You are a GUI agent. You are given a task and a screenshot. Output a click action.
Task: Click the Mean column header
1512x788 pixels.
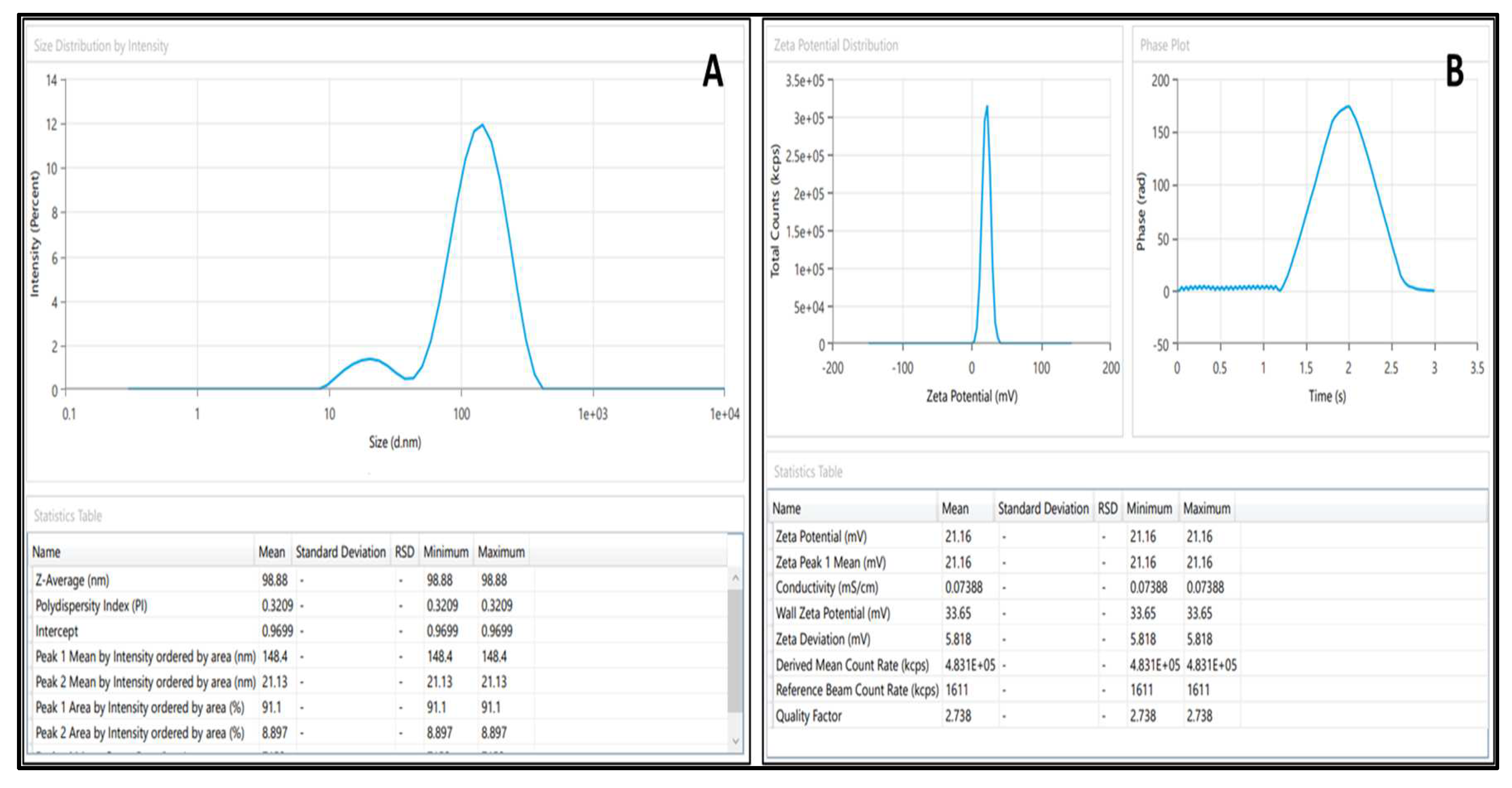click(271, 551)
